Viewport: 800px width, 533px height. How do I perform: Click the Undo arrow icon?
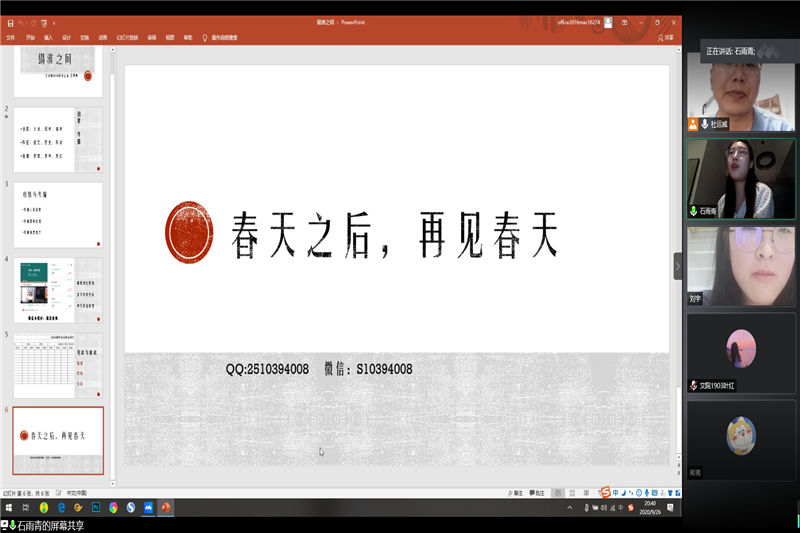(20, 22)
